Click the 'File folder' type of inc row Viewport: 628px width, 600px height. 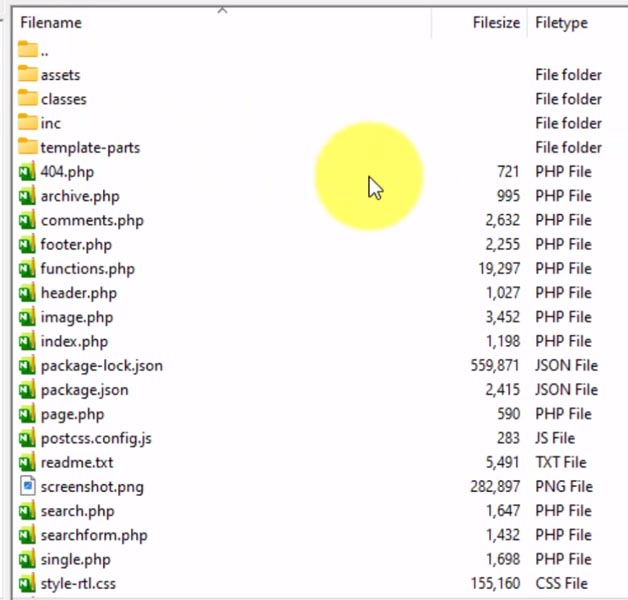click(568, 123)
